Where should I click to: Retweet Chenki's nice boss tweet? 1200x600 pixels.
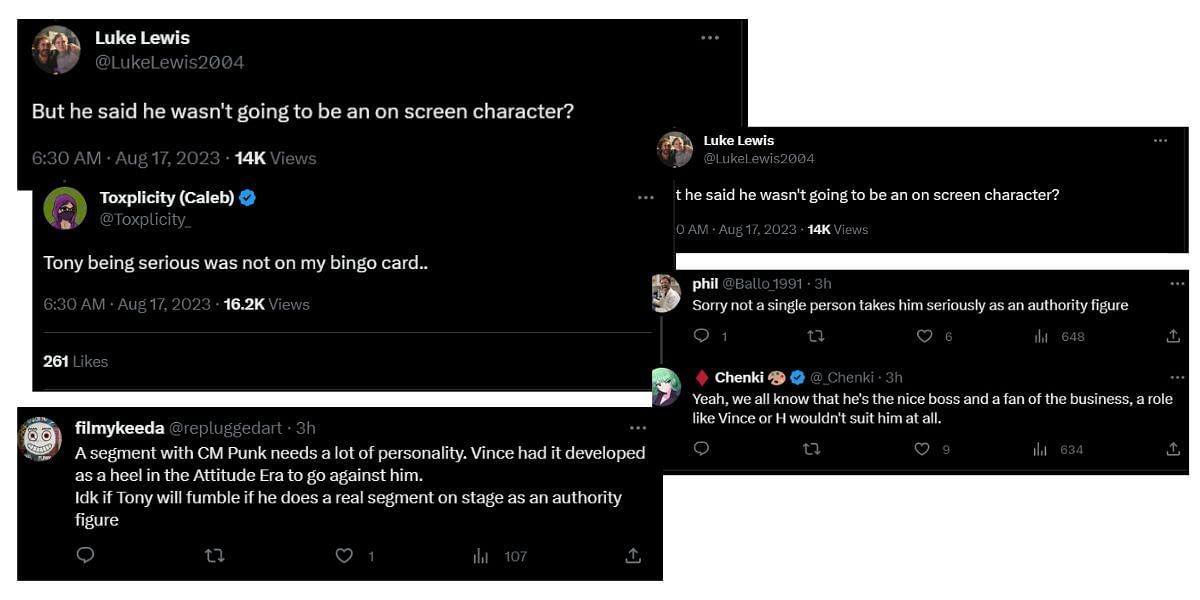point(811,449)
